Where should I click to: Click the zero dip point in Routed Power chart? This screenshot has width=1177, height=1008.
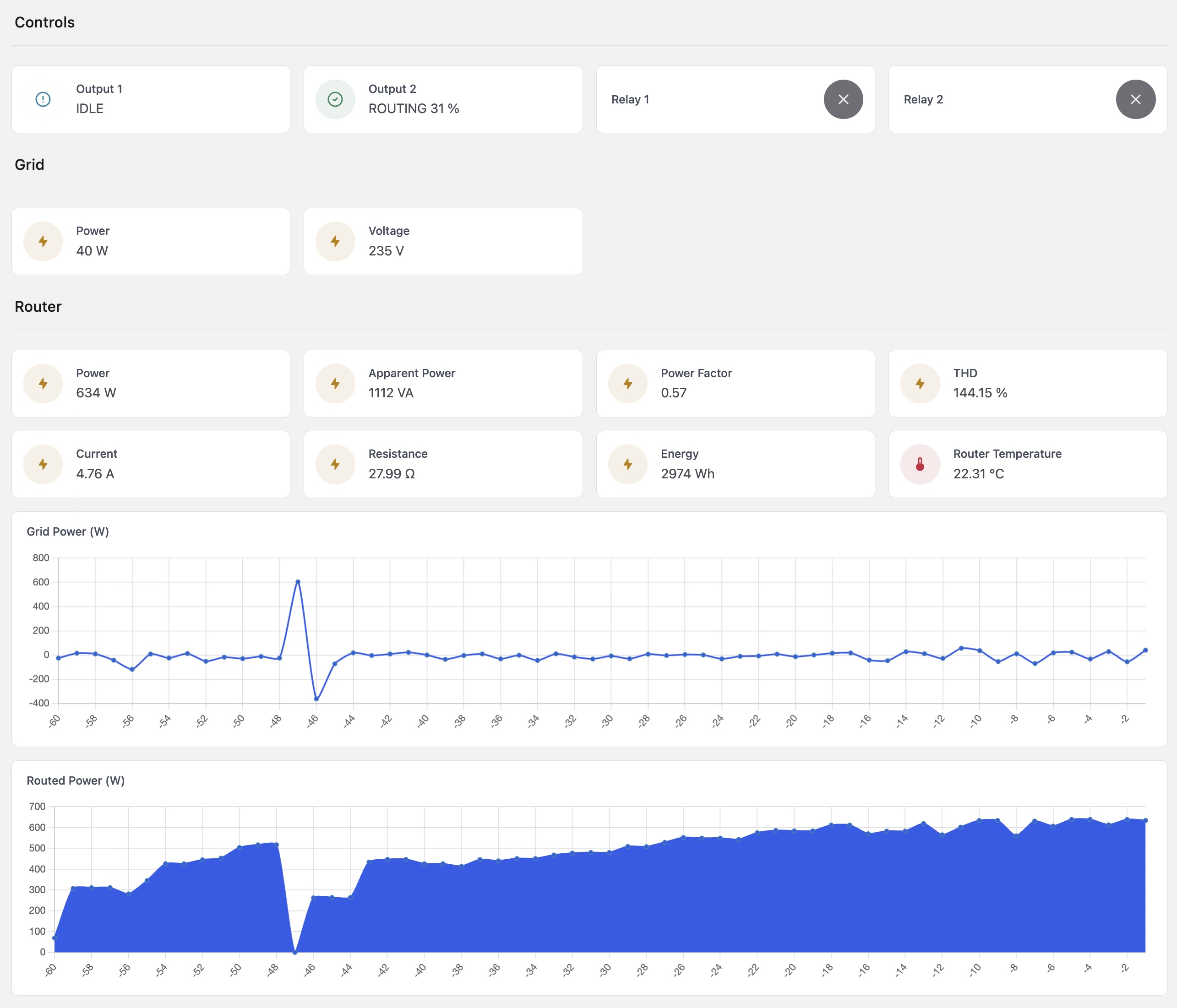click(295, 952)
